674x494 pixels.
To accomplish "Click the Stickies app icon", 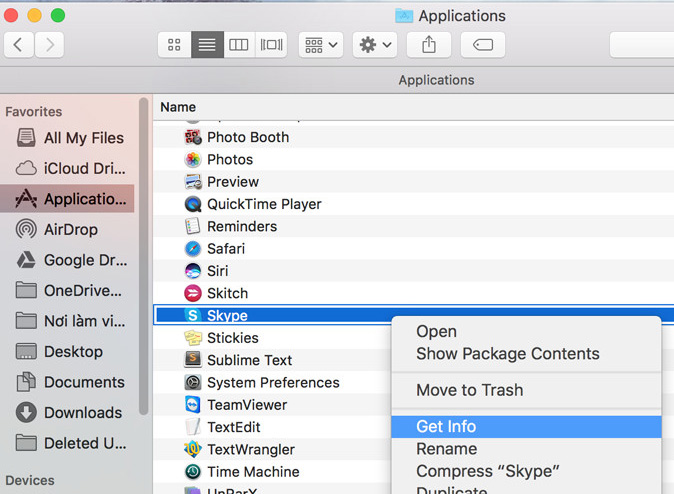I will click(193, 338).
